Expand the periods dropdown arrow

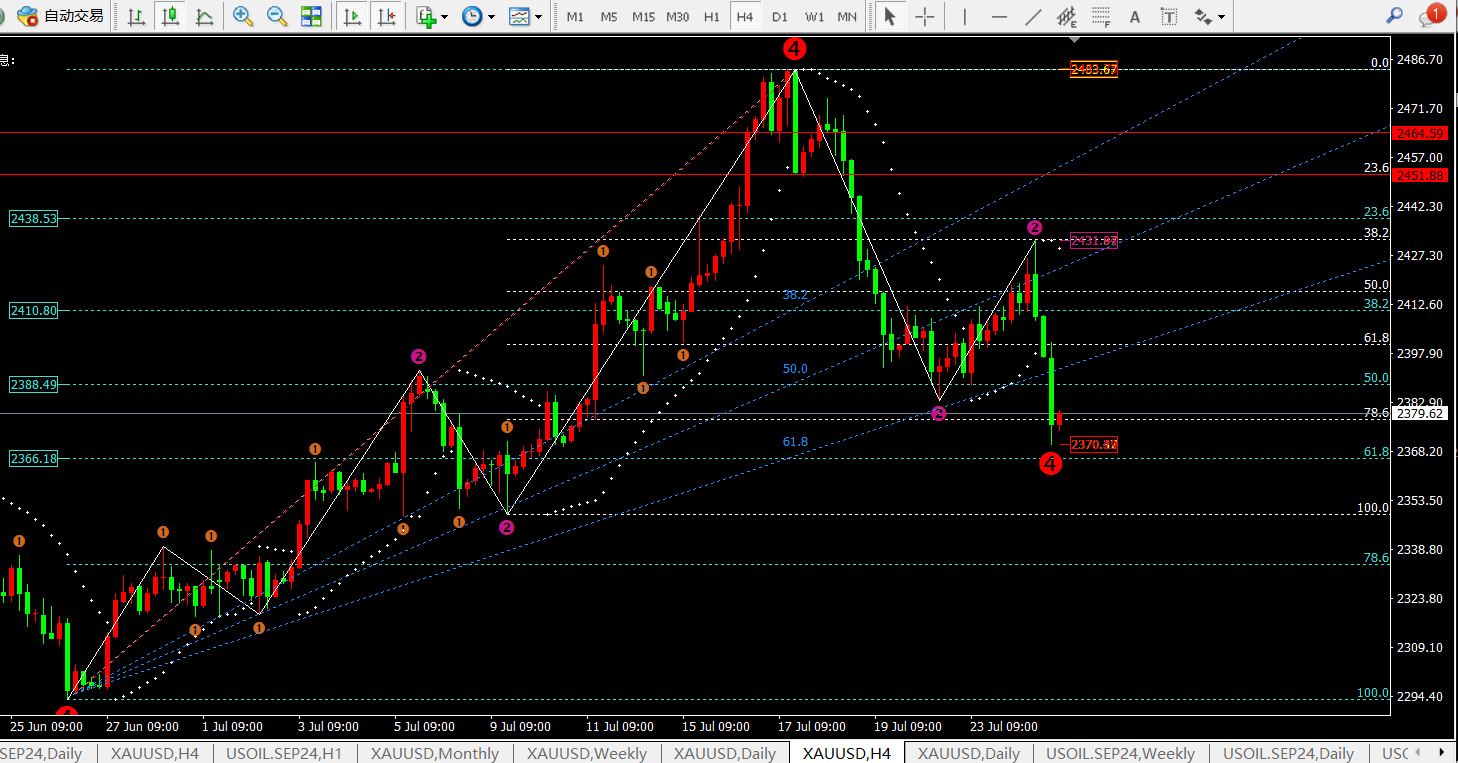[x=491, y=17]
